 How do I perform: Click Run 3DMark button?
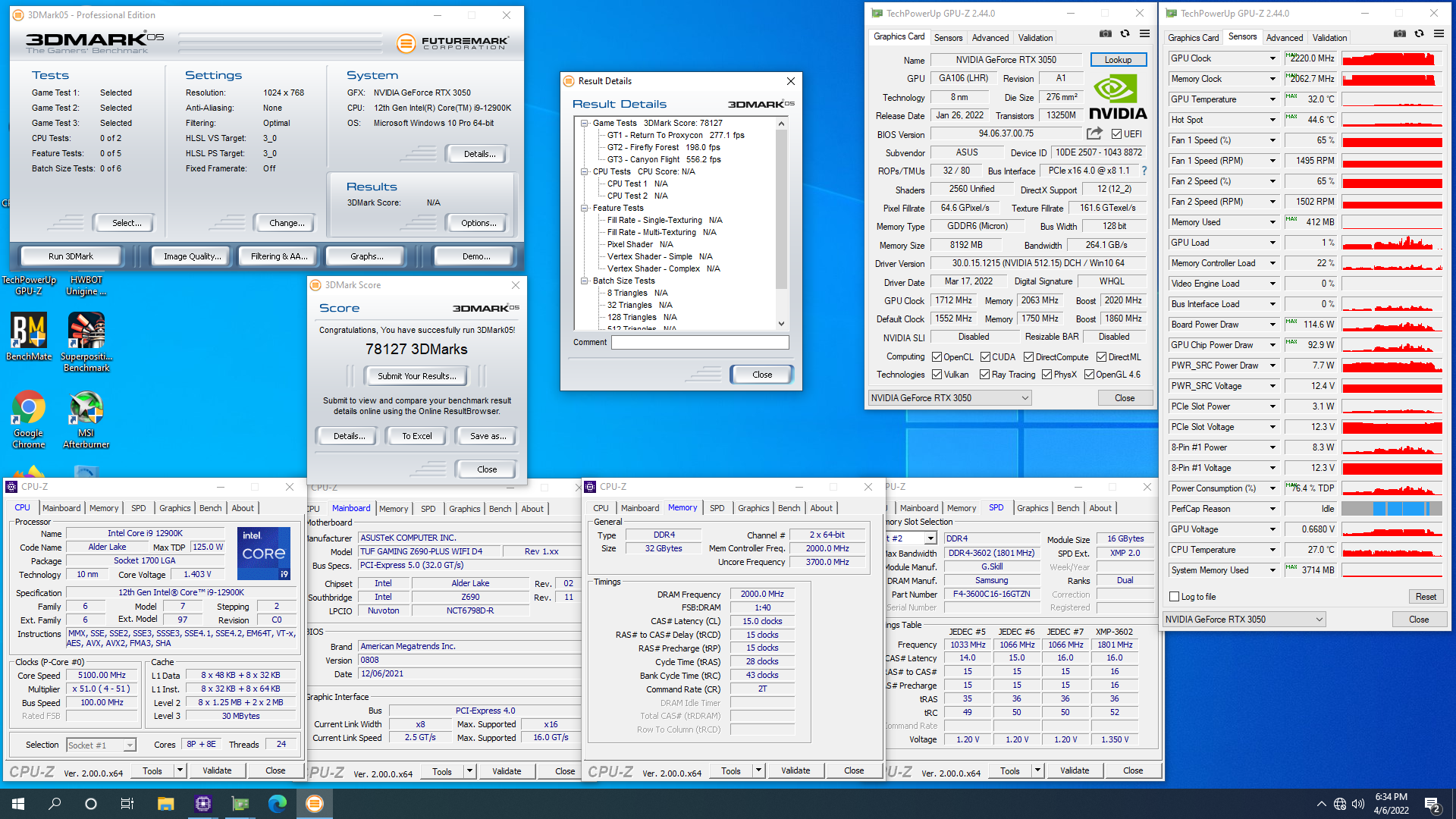71,256
